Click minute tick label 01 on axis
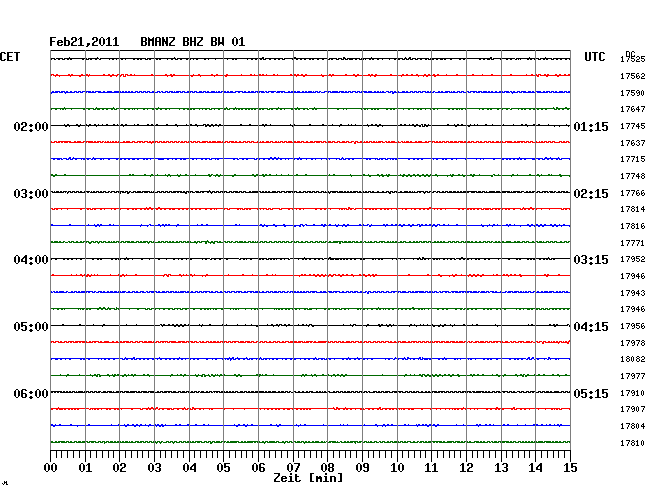Viewport: 650px width, 494px height. [85, 468]
